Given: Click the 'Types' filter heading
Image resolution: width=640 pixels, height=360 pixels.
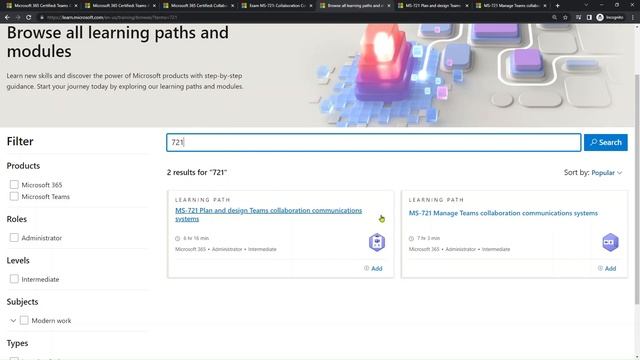Looking at the screenshot, I should coord(18,343).
